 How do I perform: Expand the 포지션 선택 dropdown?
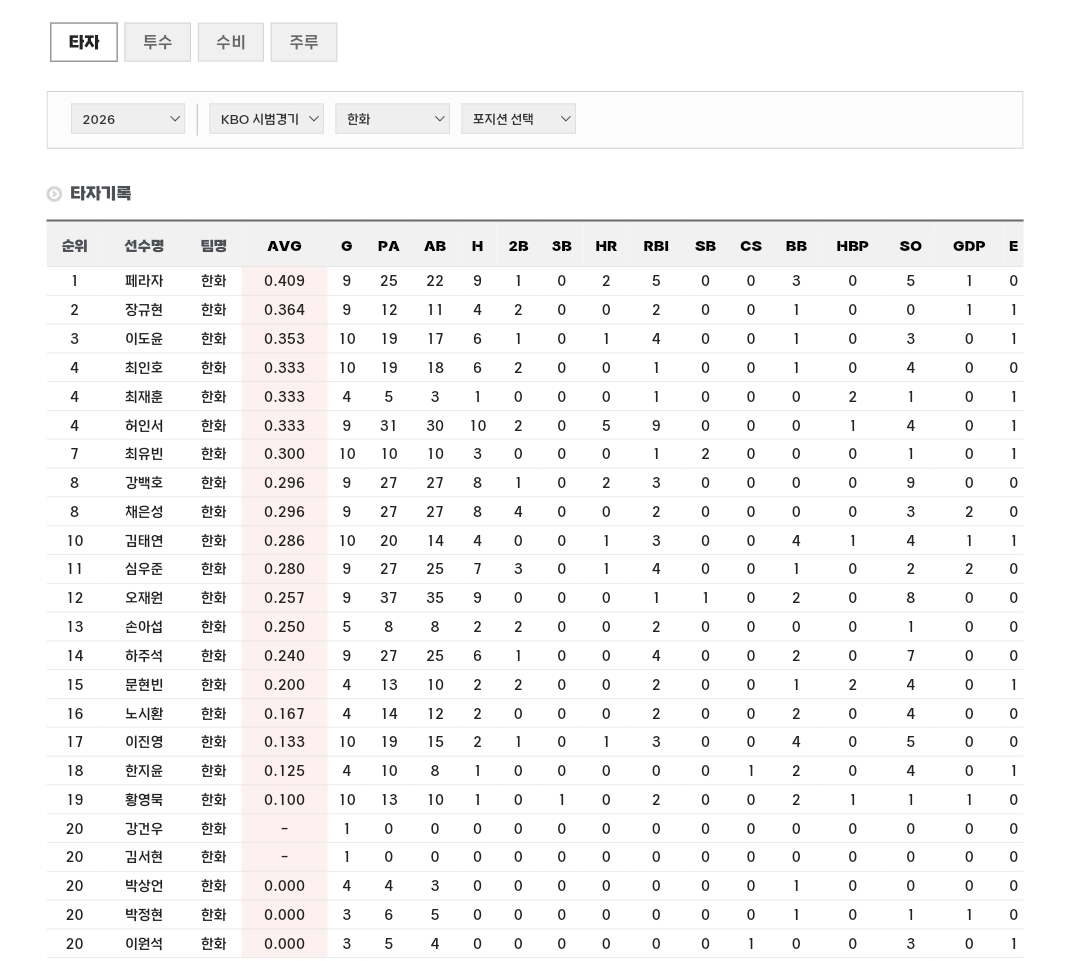click(518, 119)
